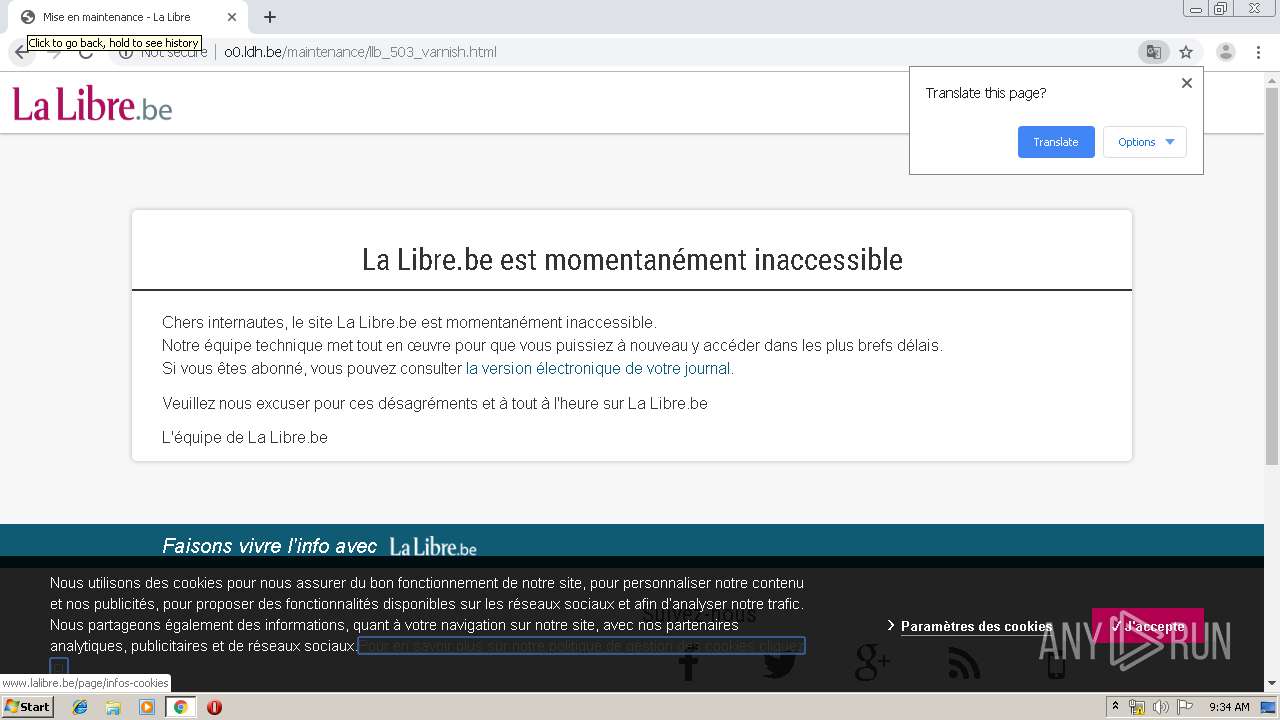Bookmark this page with the star icon
Image resolution: width=1280 pixels, height=720 pixels.
pos(1186,52)
